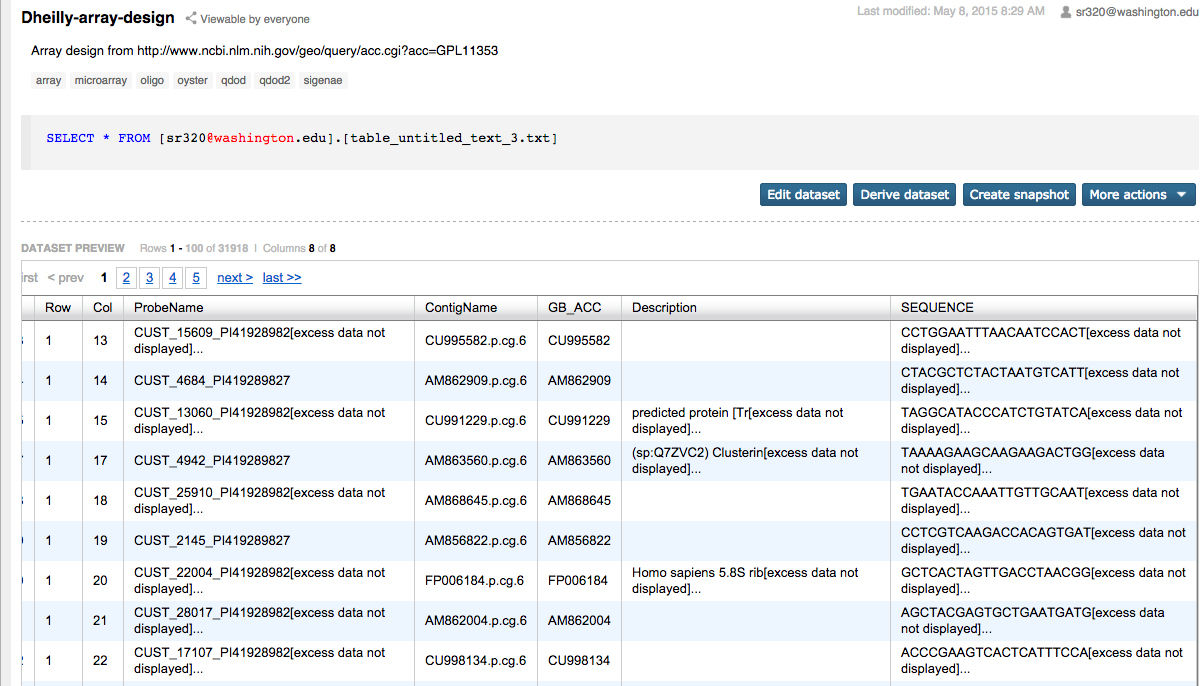
Task: Click the Edit dataset button
Action: click(x=803, y=194)
